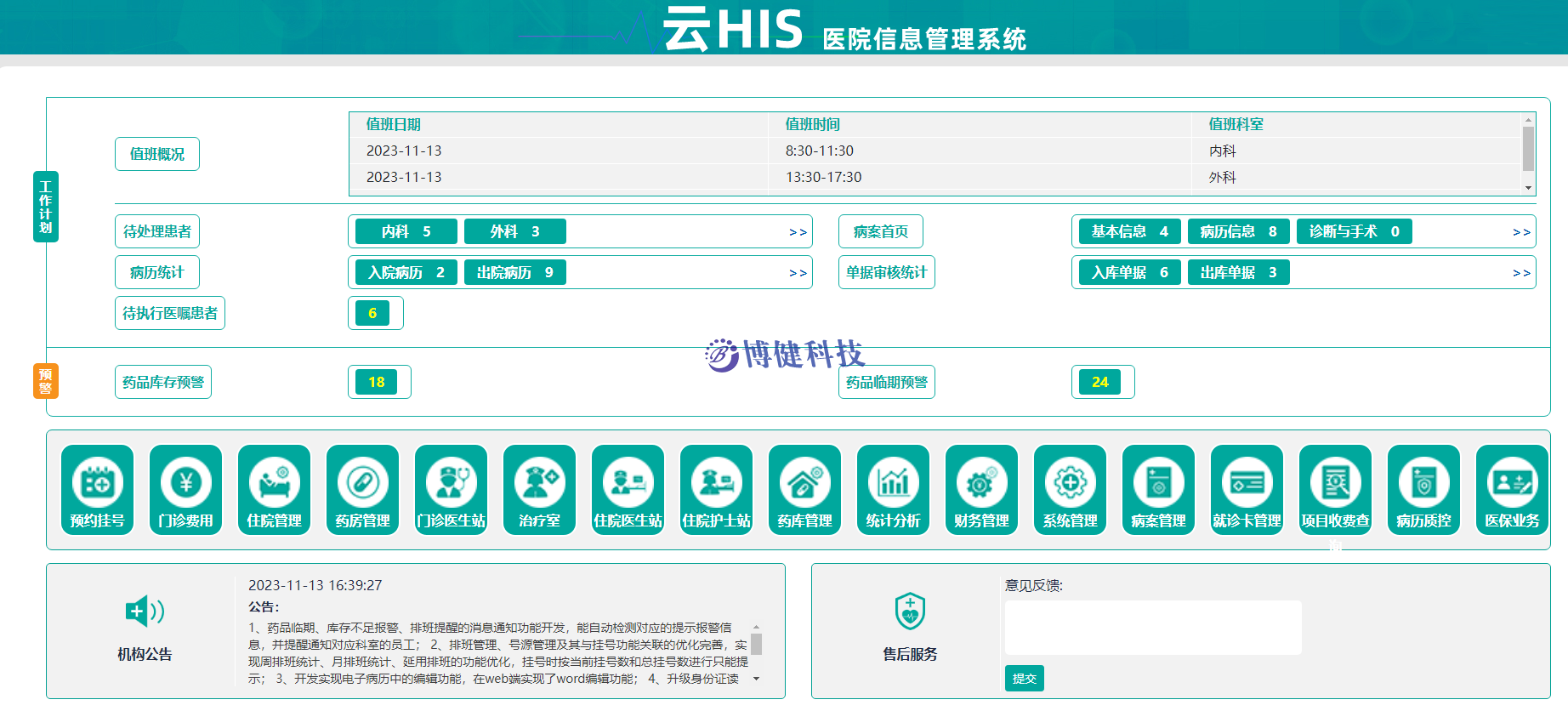Click the duty table scrollbar up arrow
The height and width of the screenshot is (711, 1568).
click(x=1528, y=120)
